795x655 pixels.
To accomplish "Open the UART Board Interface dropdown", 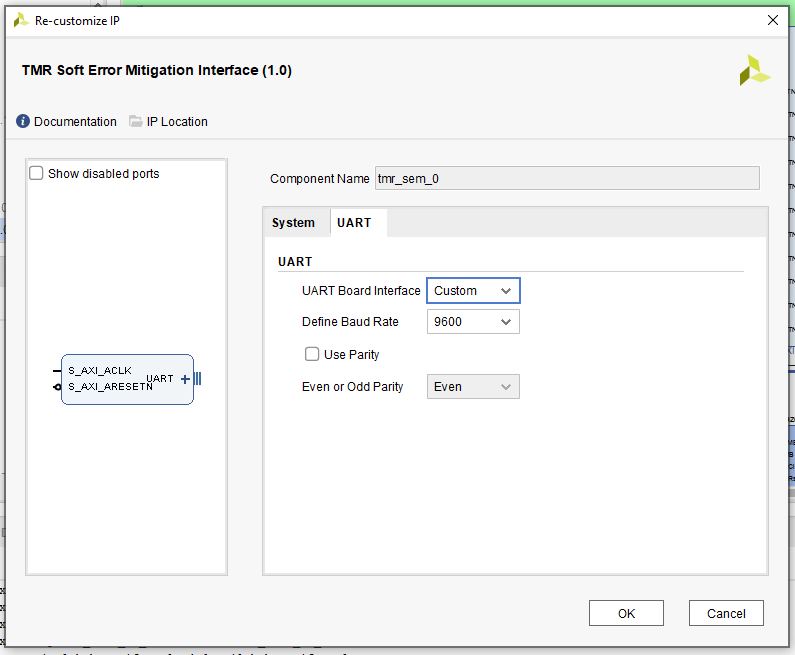I will [473, 290].
